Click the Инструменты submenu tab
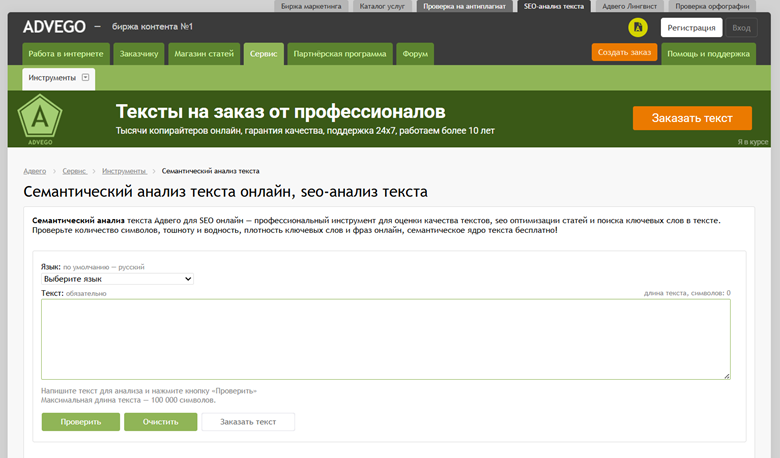This screenshot has width=780, height=458. point(59,78)
